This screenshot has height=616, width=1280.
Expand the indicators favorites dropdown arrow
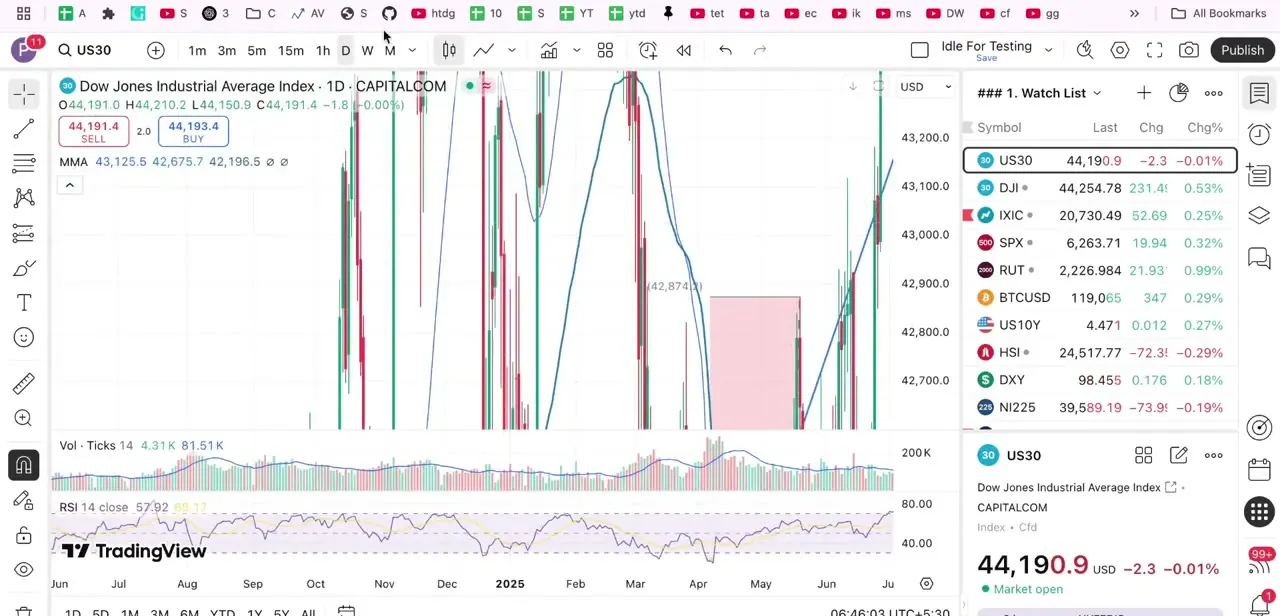click(576, 50)
